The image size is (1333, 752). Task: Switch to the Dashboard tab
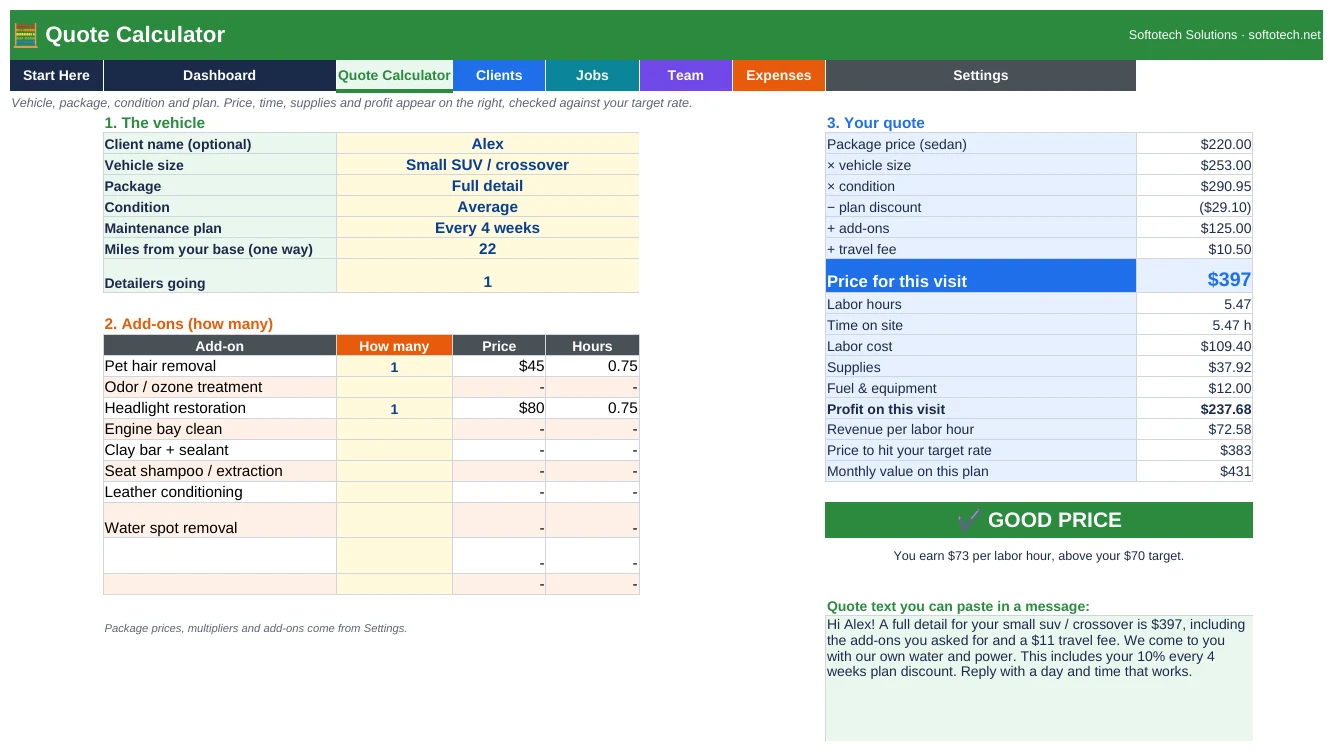tap(219, 75)
